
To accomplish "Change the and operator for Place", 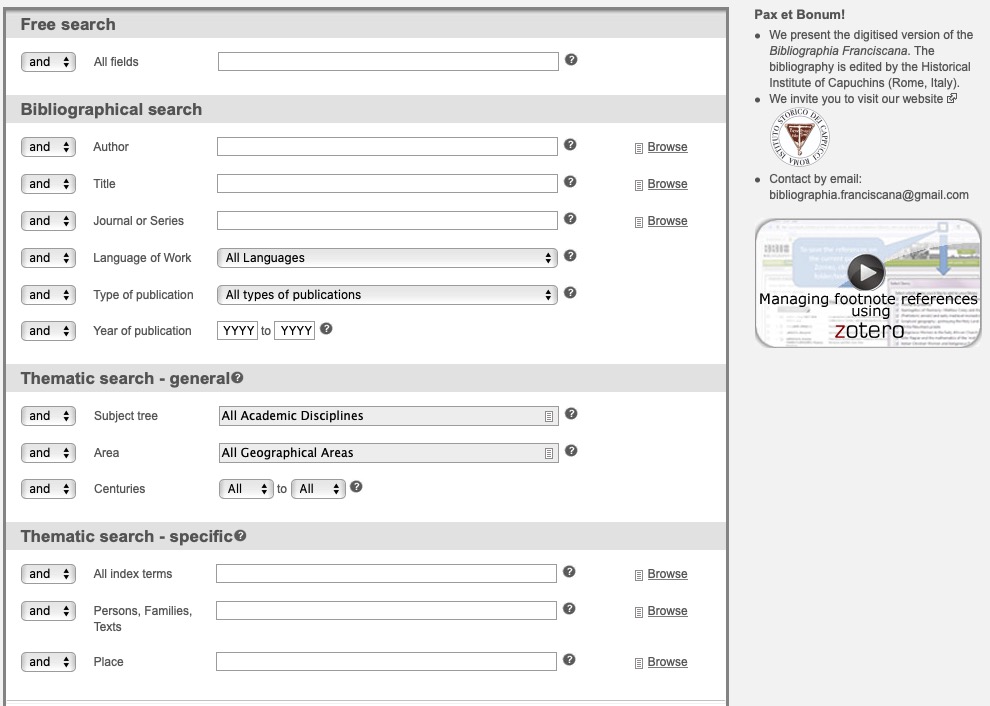I will click(x=48, y=662).
